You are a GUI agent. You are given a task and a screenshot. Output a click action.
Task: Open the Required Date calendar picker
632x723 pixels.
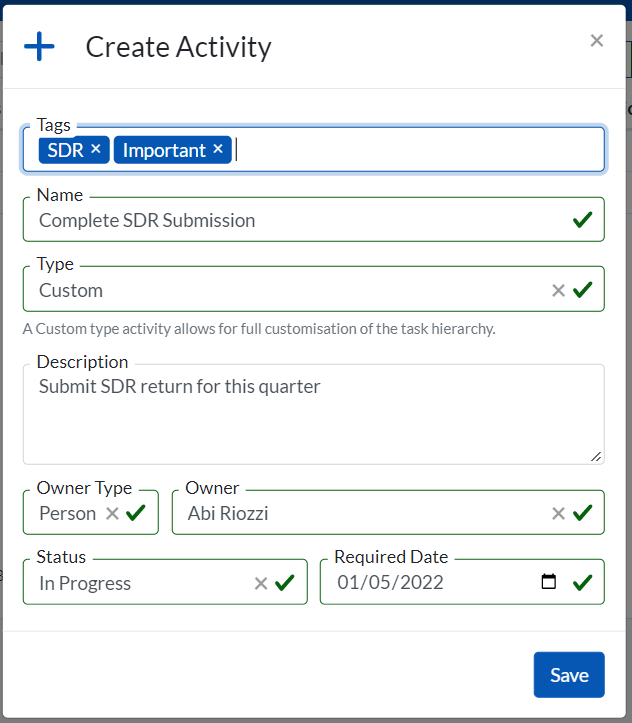pos(548,582)
